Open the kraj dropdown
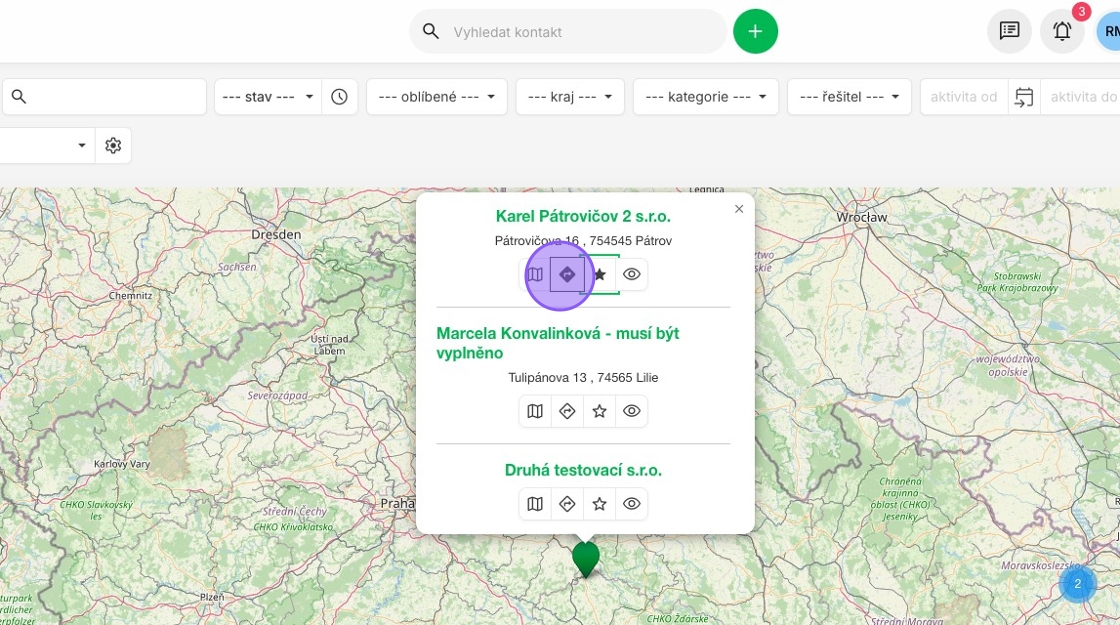This screenshot has height=625, width=1120. click(570, 96)
